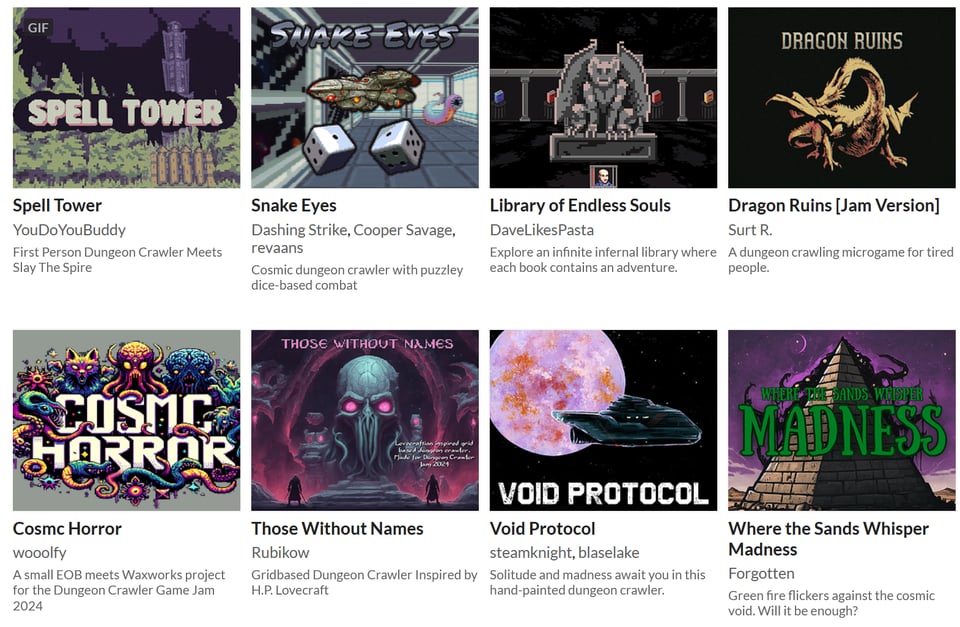Visit Surt R.'s author page
This screenshot has height=627, width=960.
click(750, 230)
